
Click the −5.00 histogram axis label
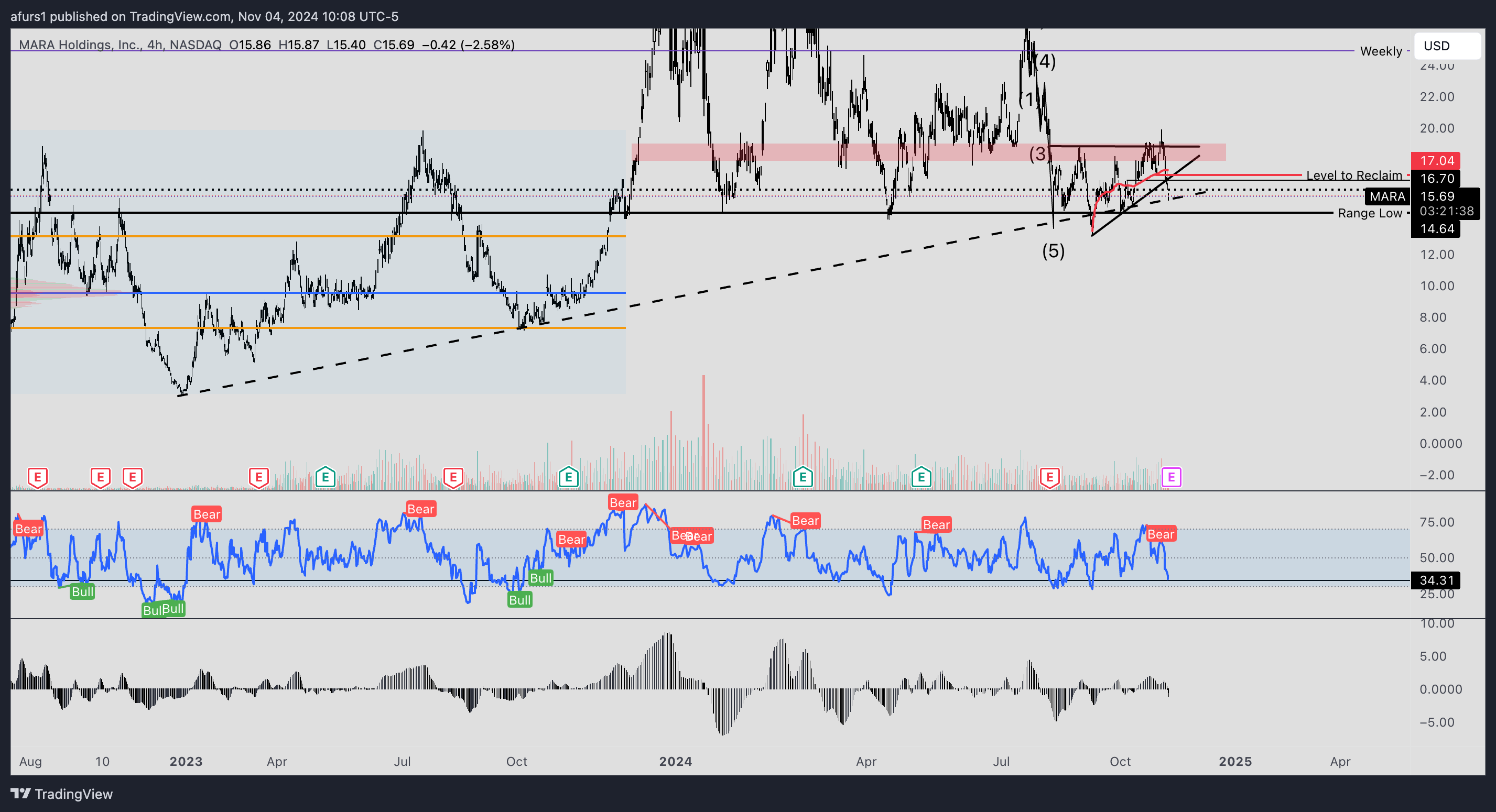pos(1437,722)
